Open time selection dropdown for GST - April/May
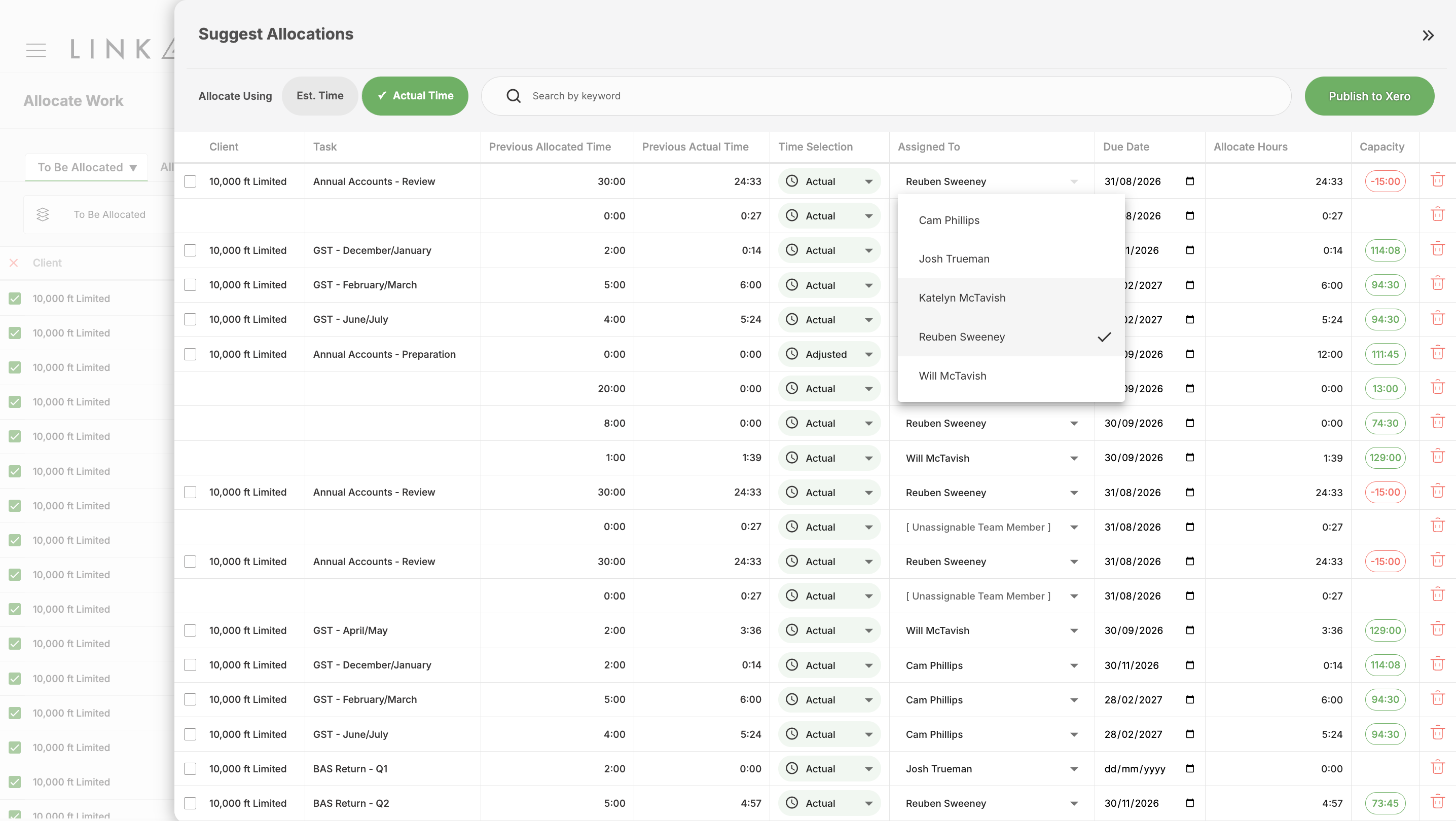This screenshot has width=1456, height=821. pyautogui.click(x=829, y=630)
